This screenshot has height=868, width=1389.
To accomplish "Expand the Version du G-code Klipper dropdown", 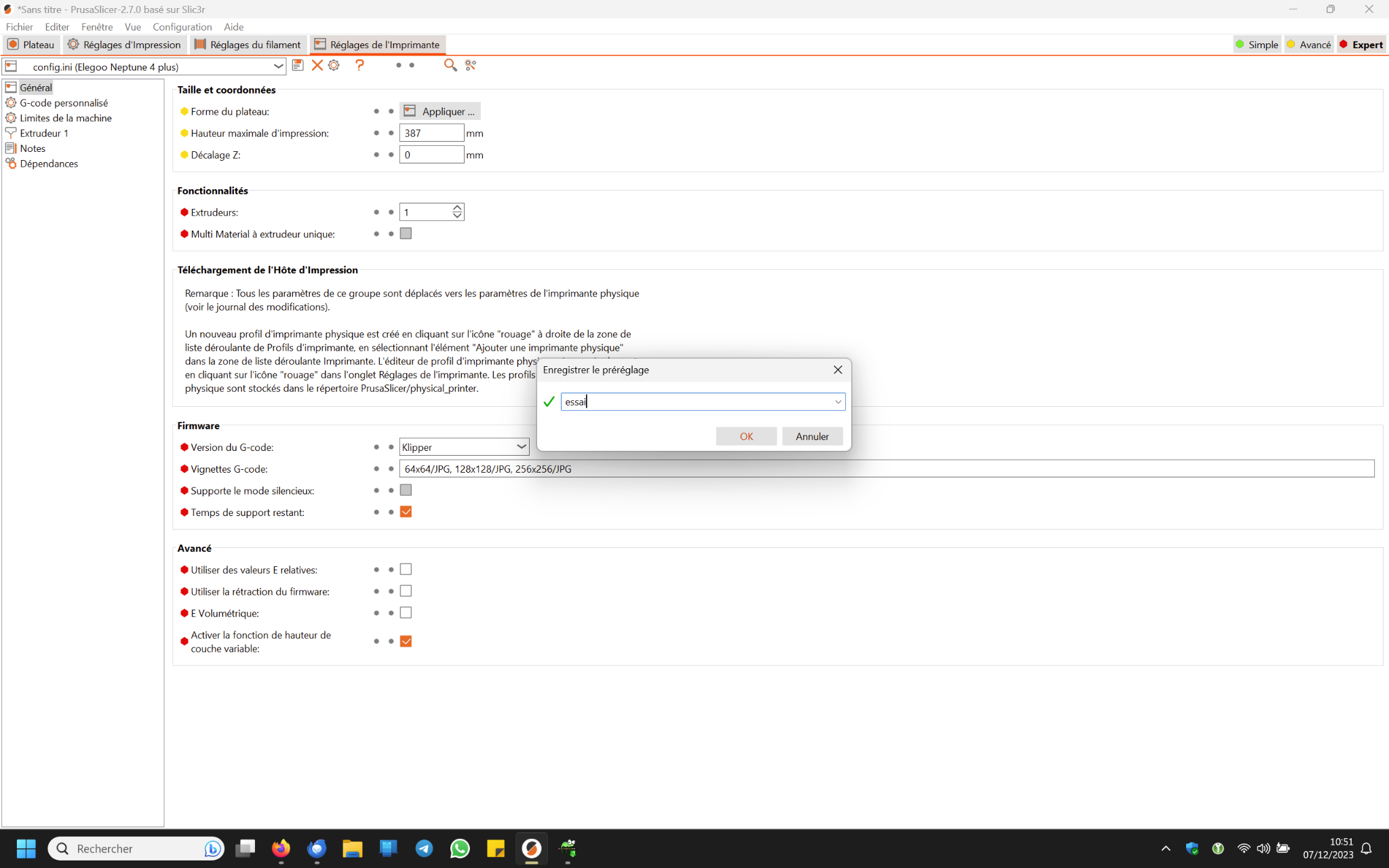I will coord(521,447).
